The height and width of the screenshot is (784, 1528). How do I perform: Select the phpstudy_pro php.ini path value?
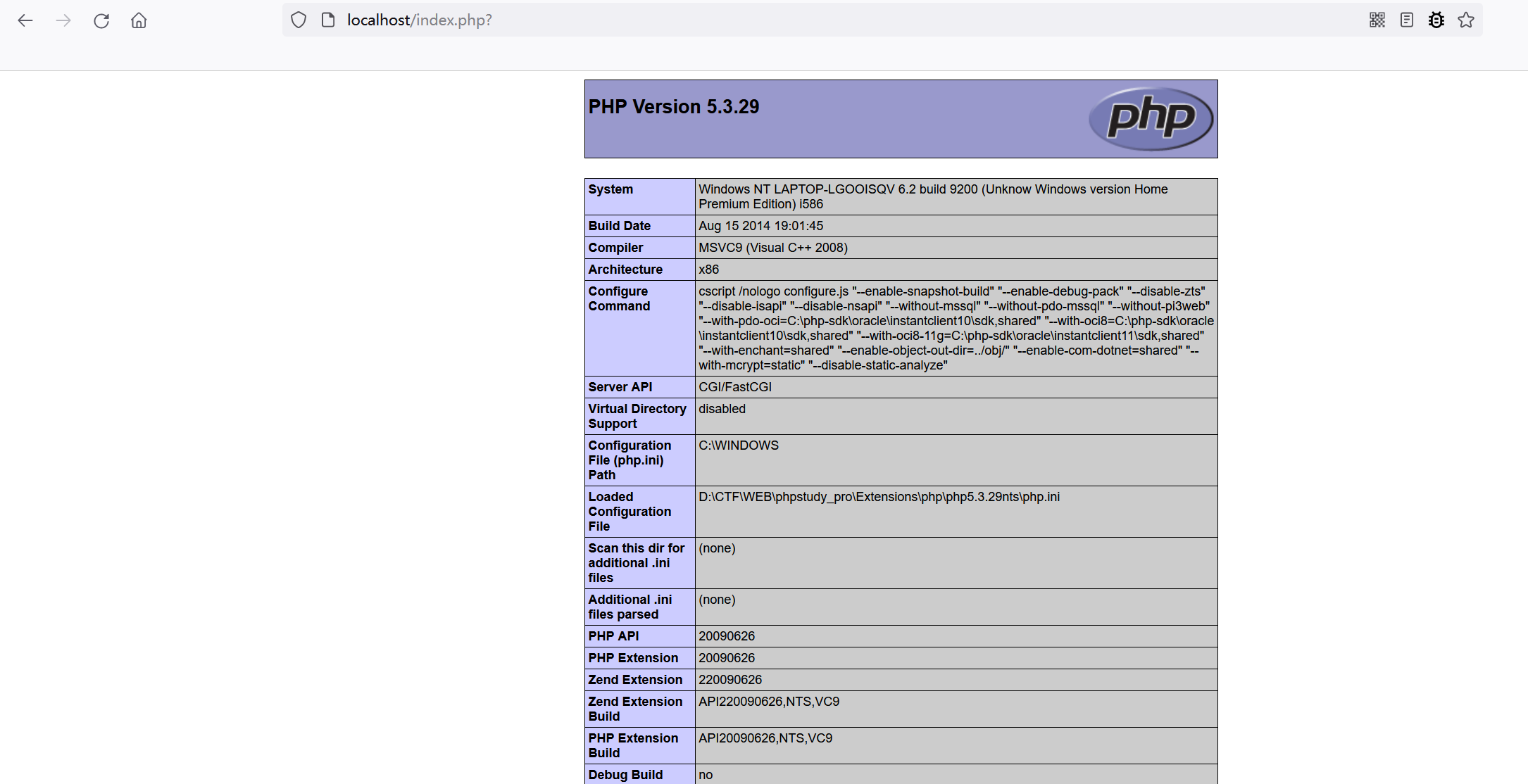[879, 497]
